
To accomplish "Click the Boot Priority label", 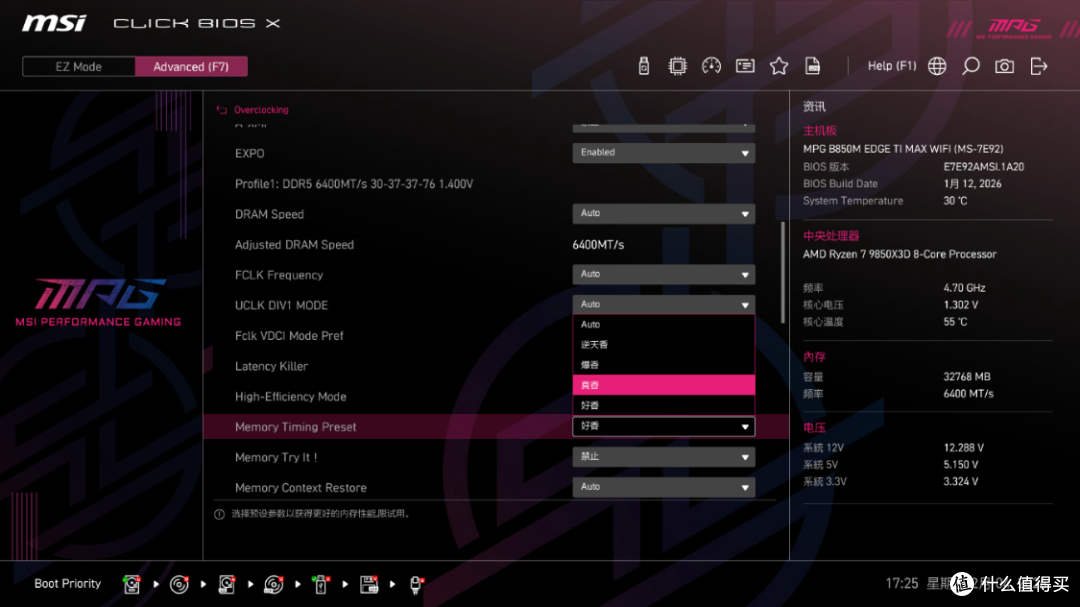I will (68, 584).
